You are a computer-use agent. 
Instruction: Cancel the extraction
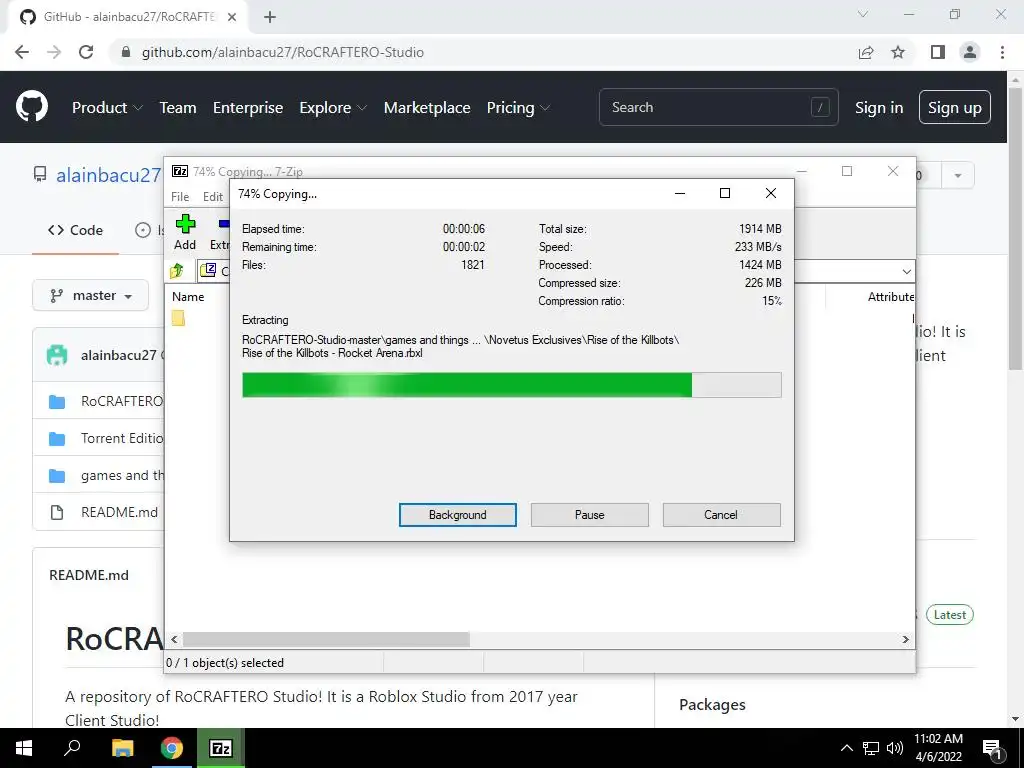[721, 515]
